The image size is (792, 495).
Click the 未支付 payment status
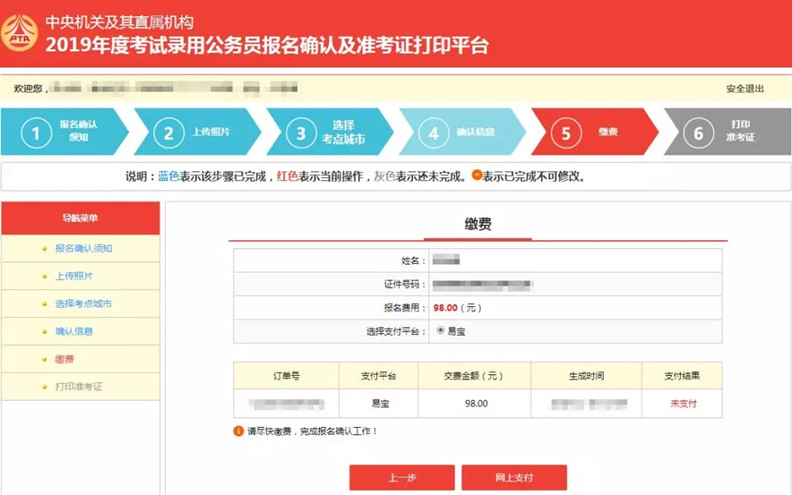point(683,403)
